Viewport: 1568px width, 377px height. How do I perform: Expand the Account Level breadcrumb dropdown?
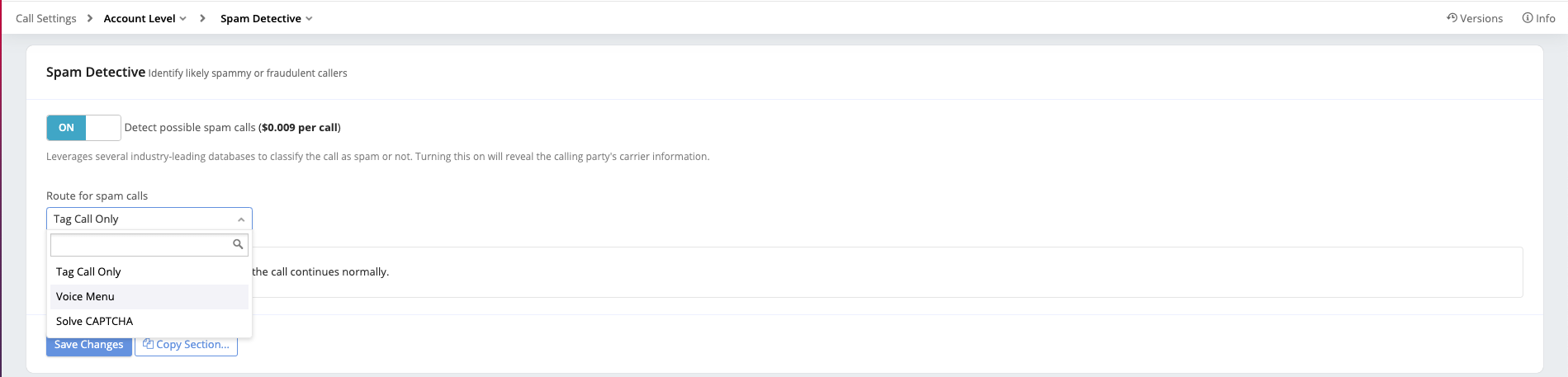tap(182, 18)
